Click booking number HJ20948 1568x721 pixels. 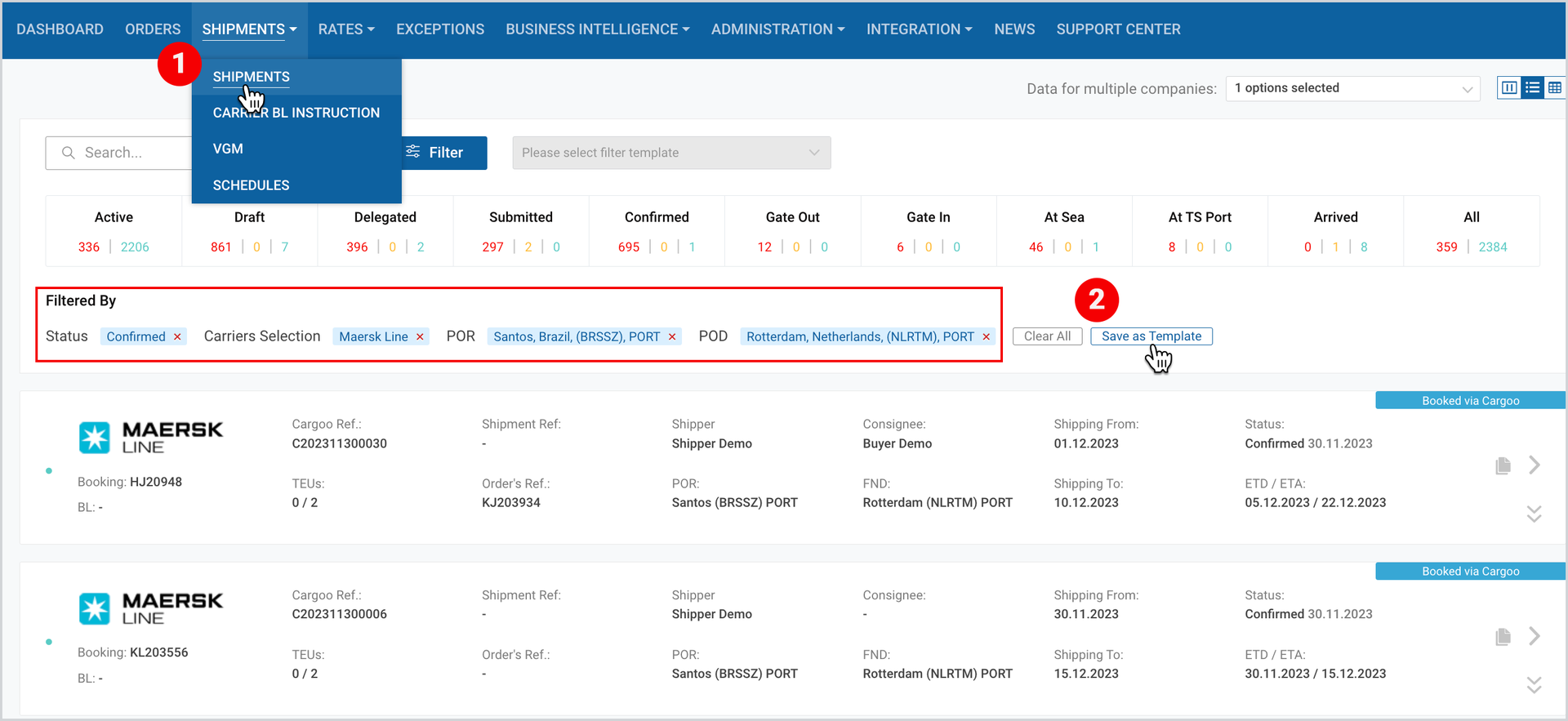click(x=156, y=482)
